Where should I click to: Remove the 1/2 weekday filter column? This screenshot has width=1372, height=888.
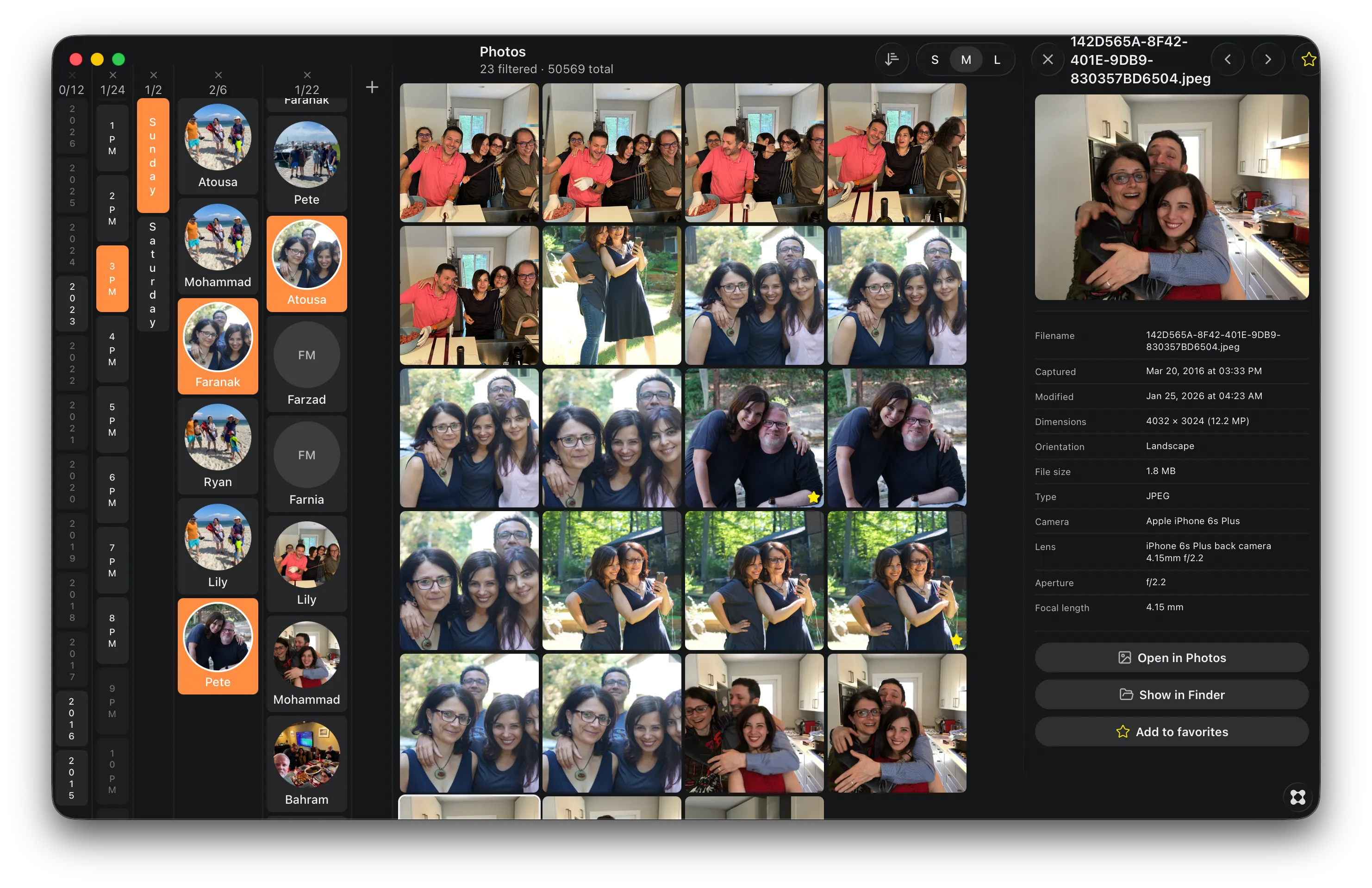pyautogui.click(x=153, y=75)
